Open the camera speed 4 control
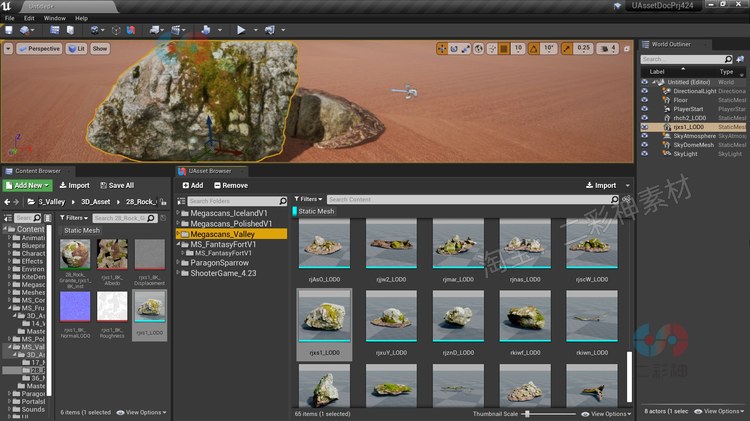The image size is (750, 421). click(608, 49)
